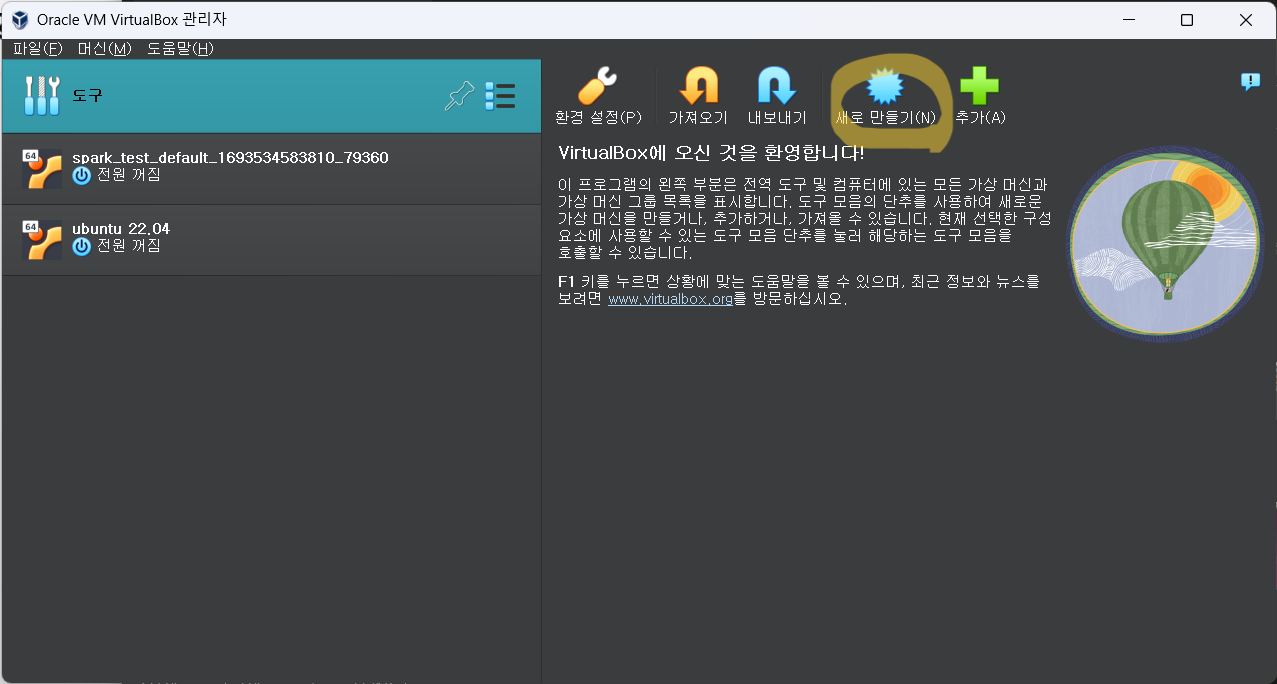
Task: Click the 도구 label in the left panel
Action: coord(87,96)
